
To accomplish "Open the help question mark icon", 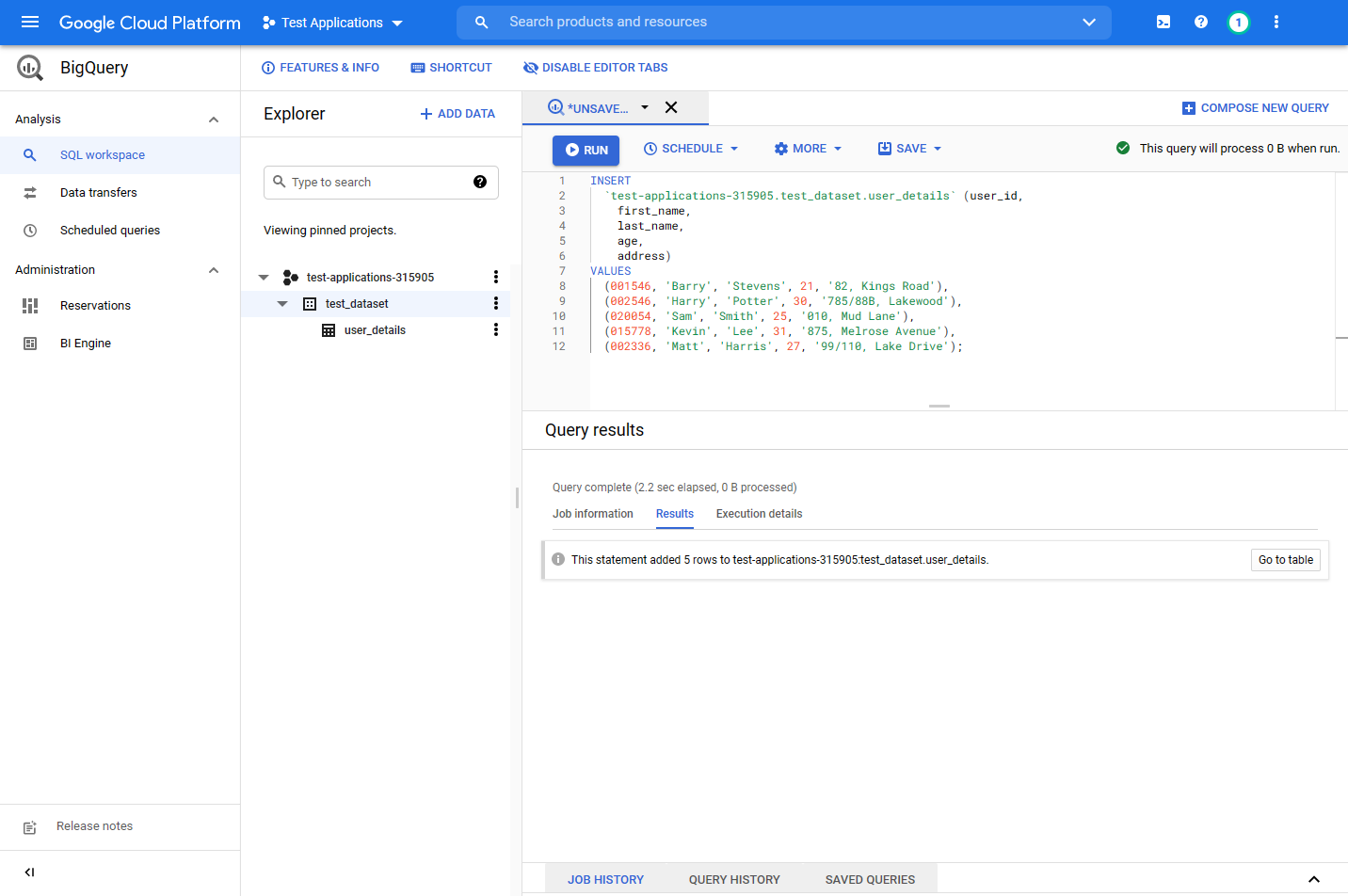I will pyautogui.click(x=1201, y=22).
